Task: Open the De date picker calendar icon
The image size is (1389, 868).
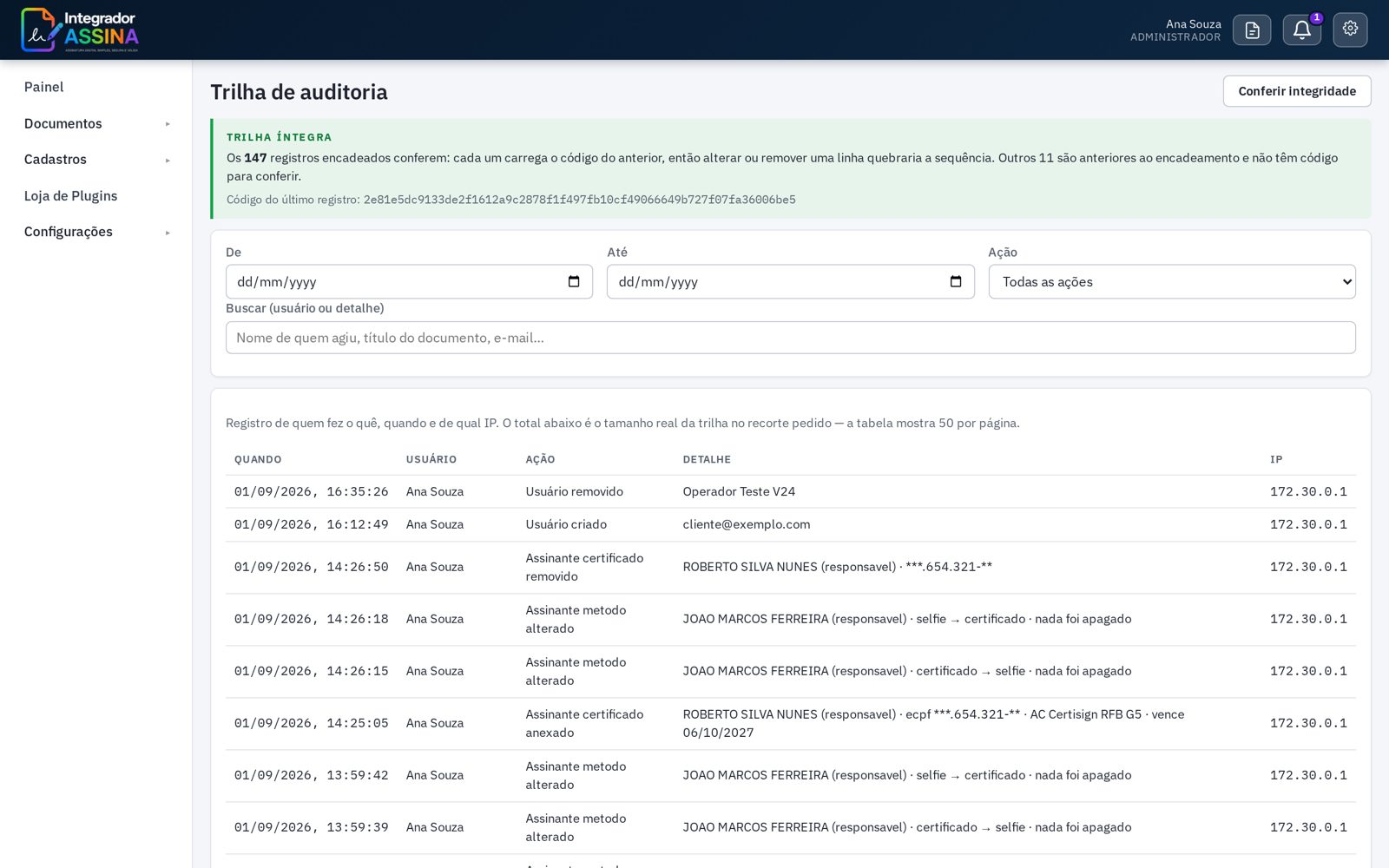Action: [574, 281]
